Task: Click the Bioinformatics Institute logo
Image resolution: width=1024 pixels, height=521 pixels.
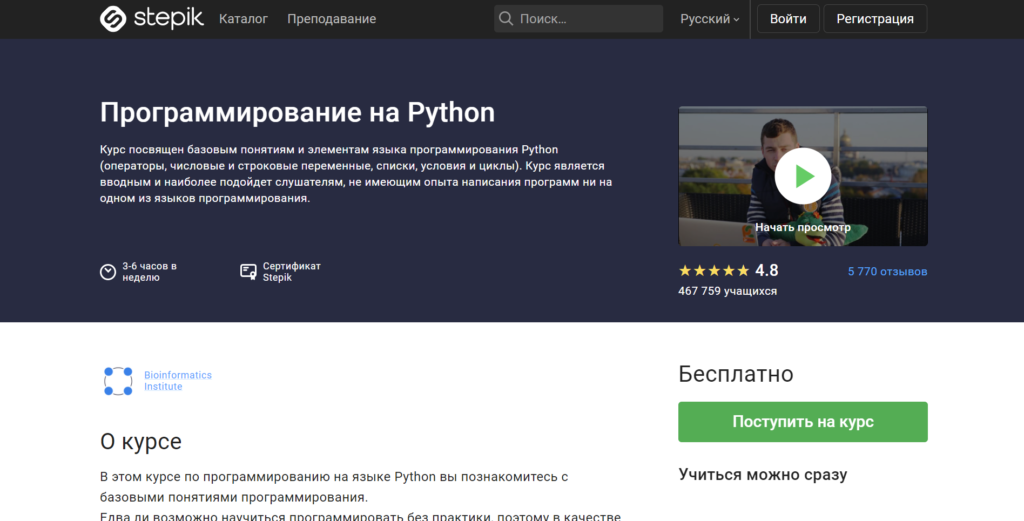Action: pos(118,381)
